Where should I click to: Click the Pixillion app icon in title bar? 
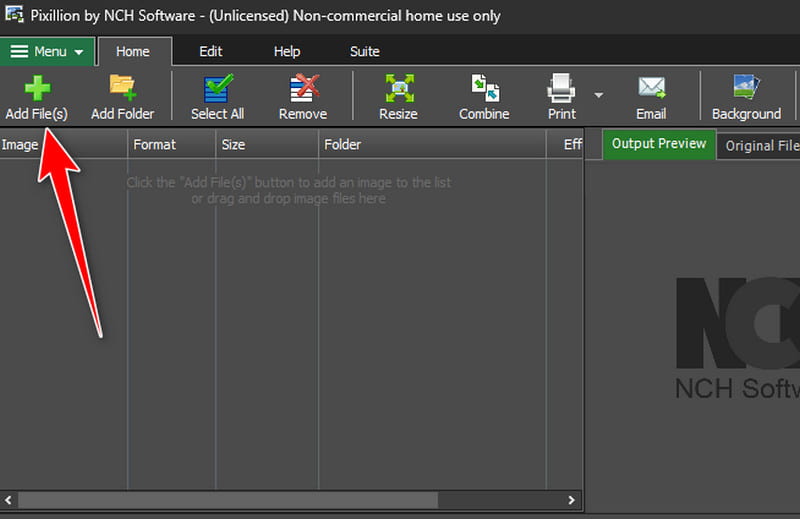click(14, 14)
